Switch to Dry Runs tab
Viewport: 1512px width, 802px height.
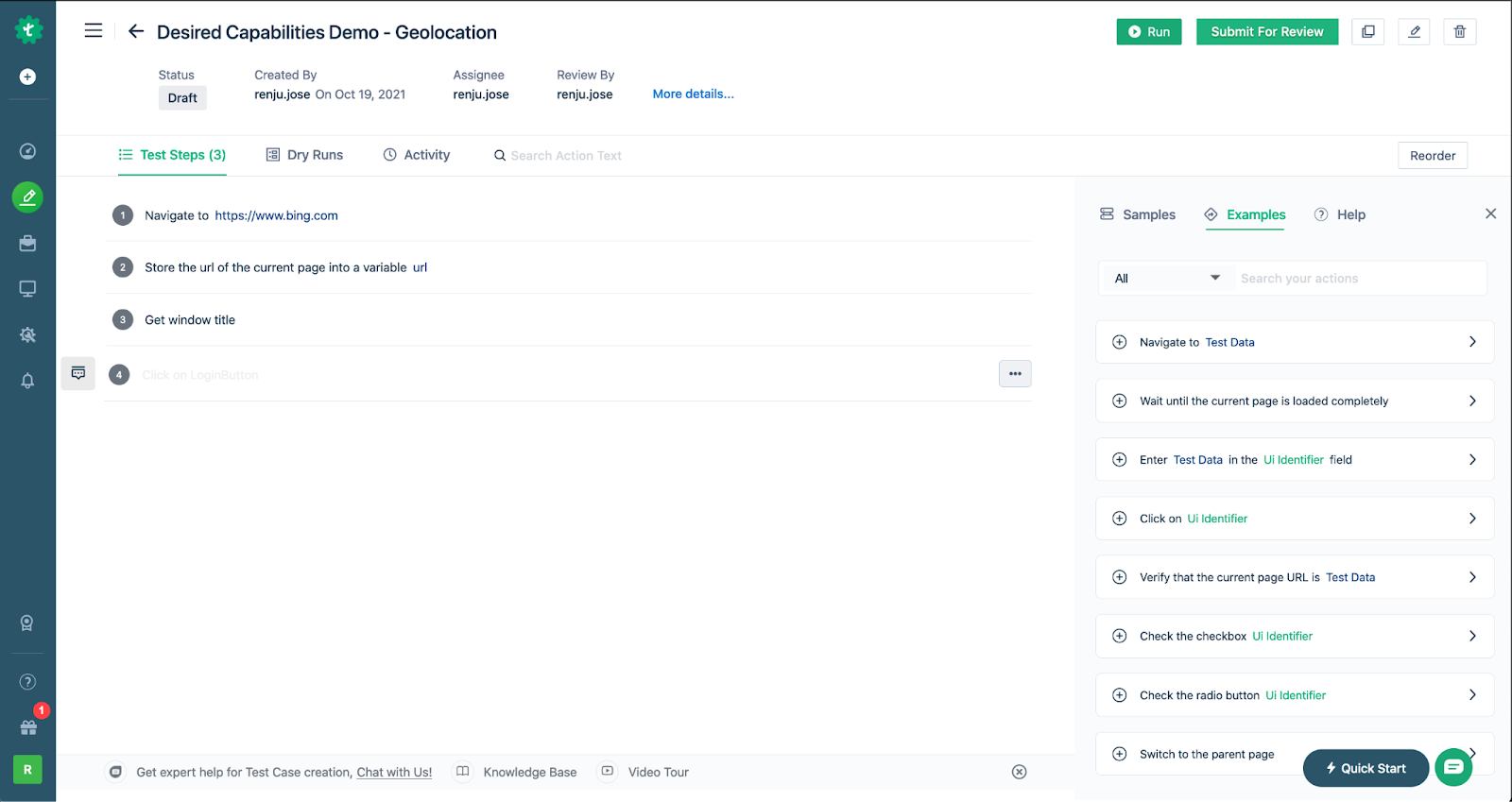click(304, 155)
